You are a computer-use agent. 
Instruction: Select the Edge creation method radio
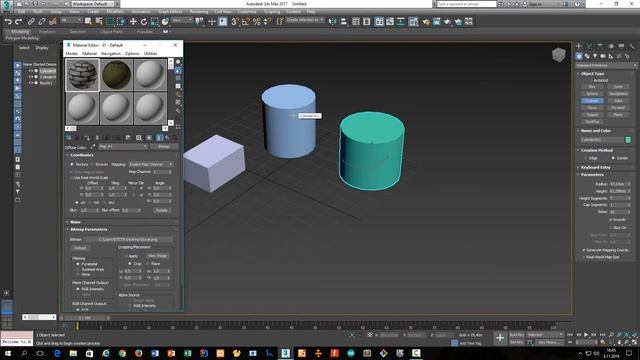pyautogui.click(x=586, y=158)
